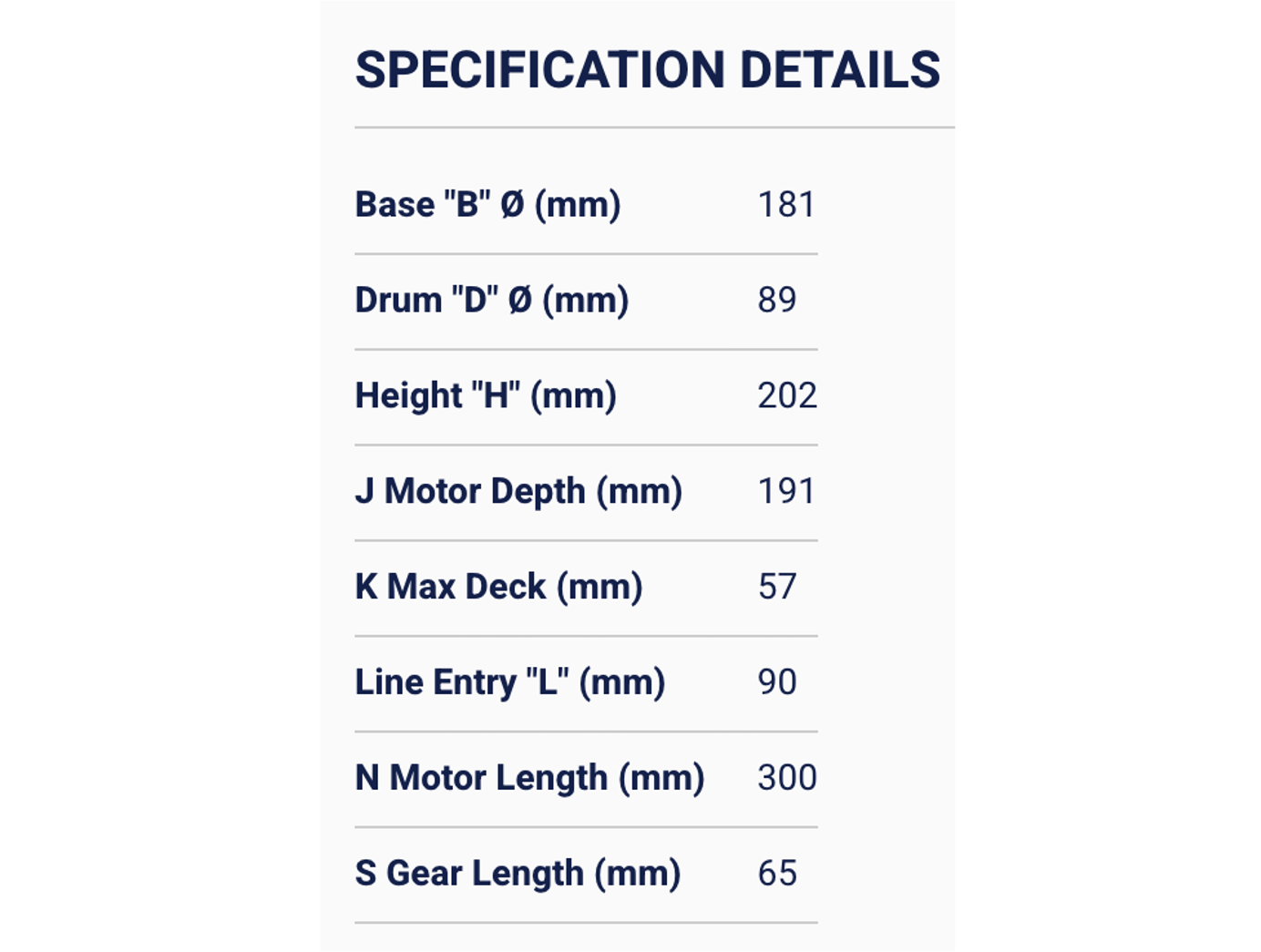Viewport: 1261px width, 952px height.
Task: Click the J Motor Depth value 191
Action: click(786, 492)
